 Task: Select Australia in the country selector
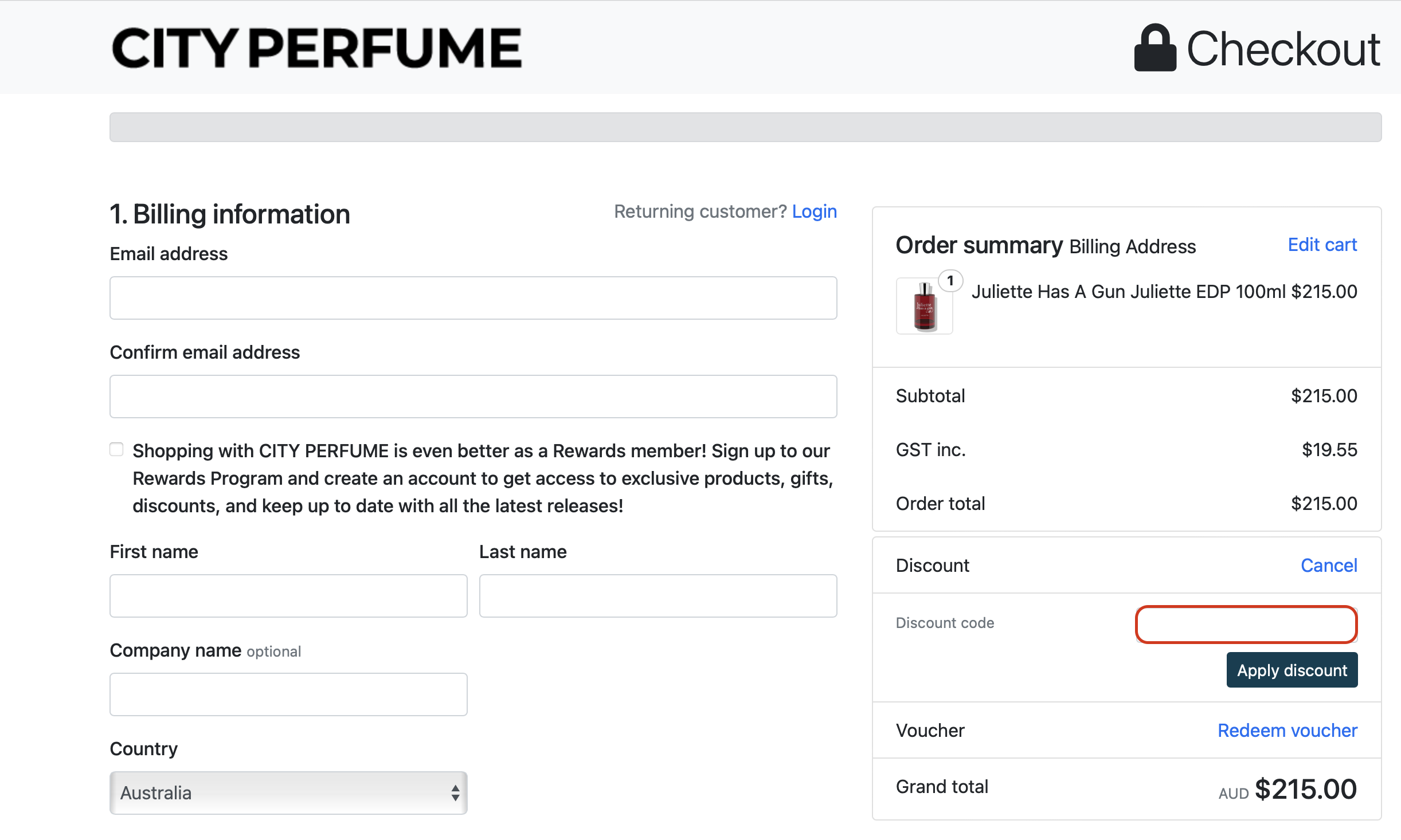point(288,792)
